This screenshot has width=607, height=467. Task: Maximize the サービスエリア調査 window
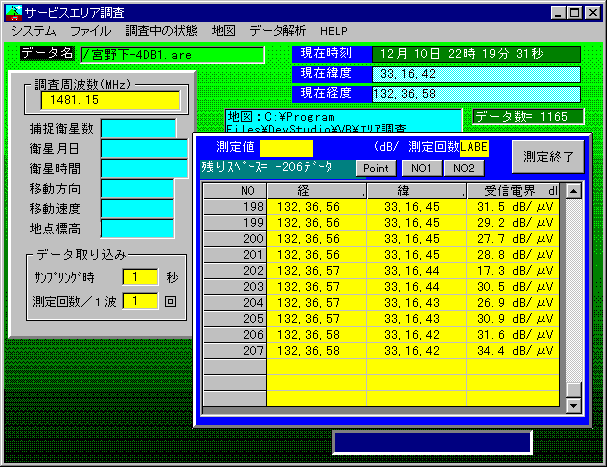[x=575, y=13]
